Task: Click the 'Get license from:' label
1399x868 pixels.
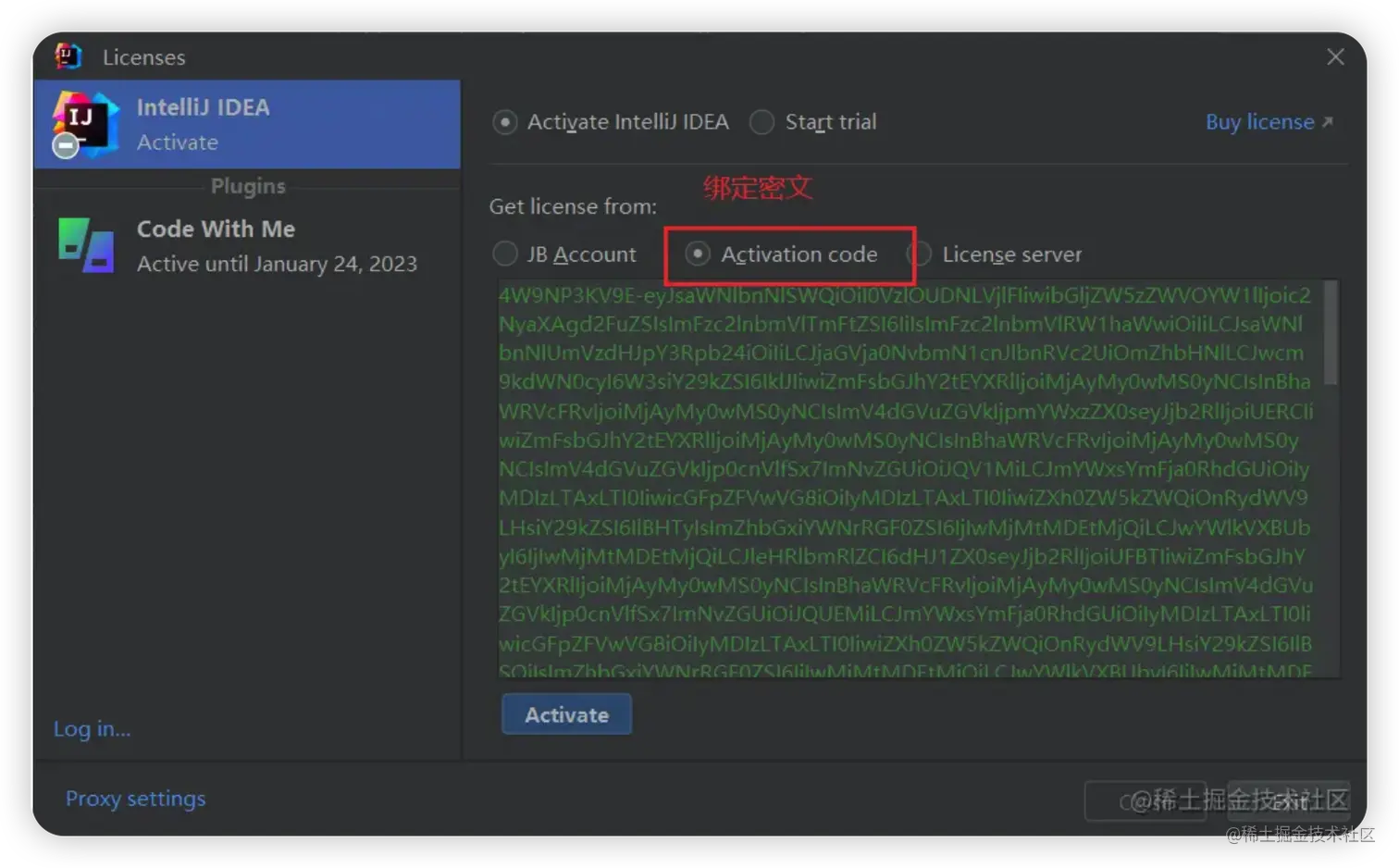Action: pos(573,206)
